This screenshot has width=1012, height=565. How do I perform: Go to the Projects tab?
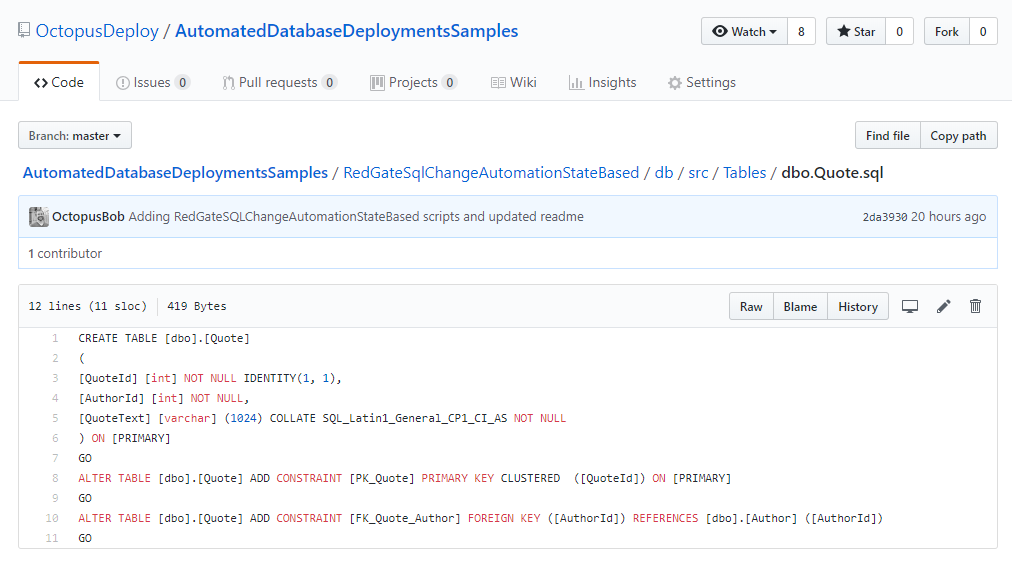(x=413, y=83)
